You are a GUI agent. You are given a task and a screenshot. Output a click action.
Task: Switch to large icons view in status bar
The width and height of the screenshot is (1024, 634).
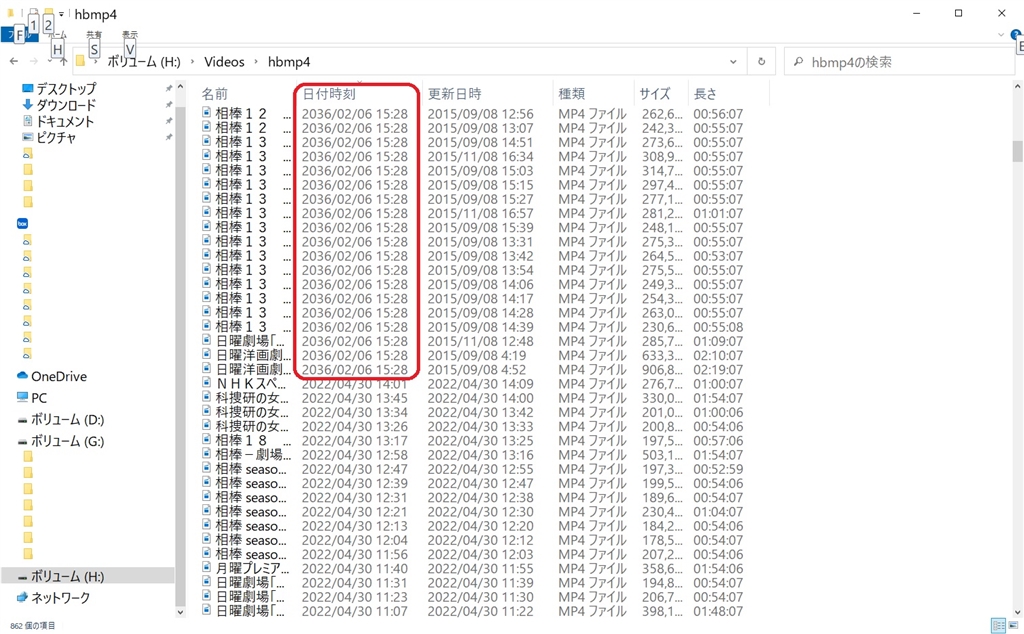1013,625
